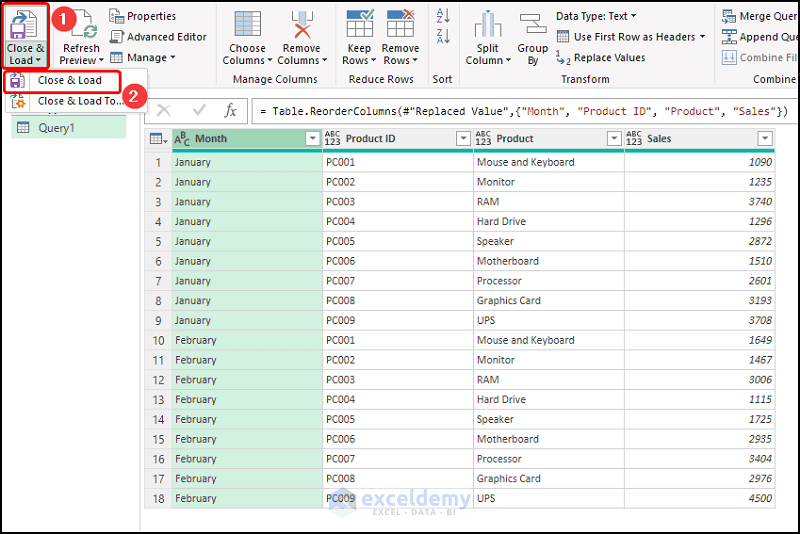Image resolution: width=800 pixels, height=534 pixels.
Task: Click the Hard Drive cell in row 4
Action: pos(548,221)
